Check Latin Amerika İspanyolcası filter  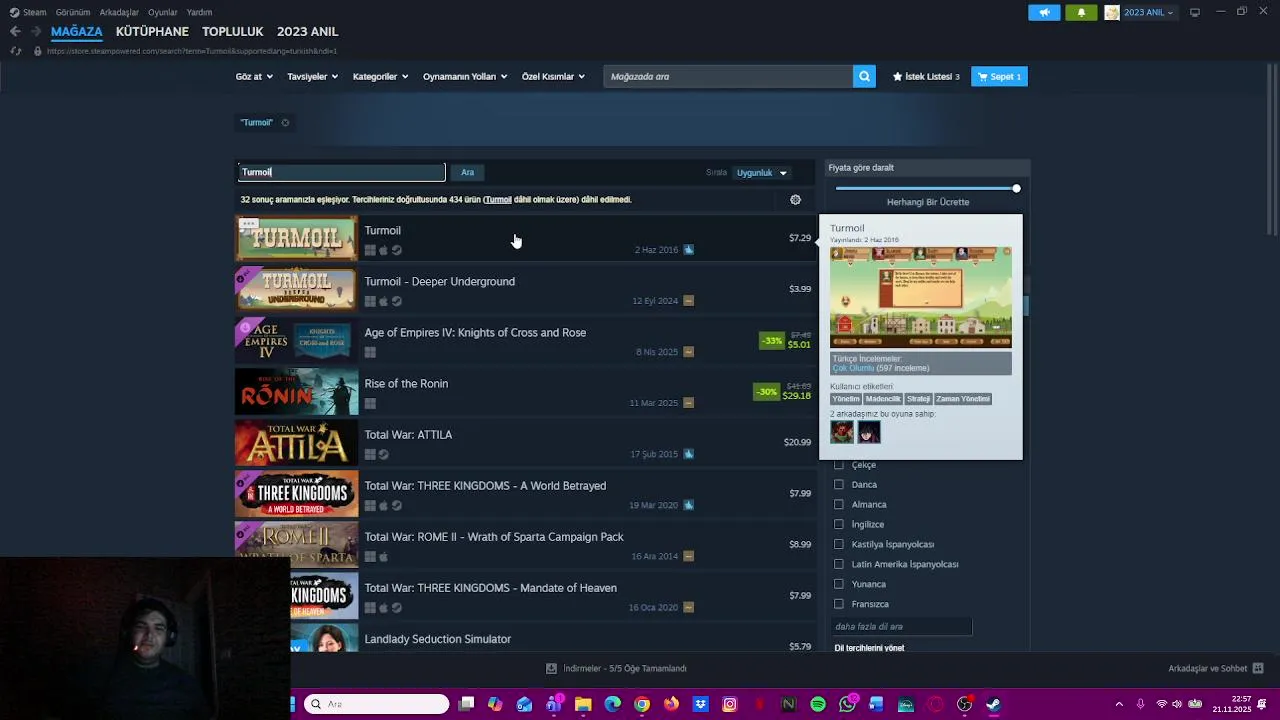[839, 564]
